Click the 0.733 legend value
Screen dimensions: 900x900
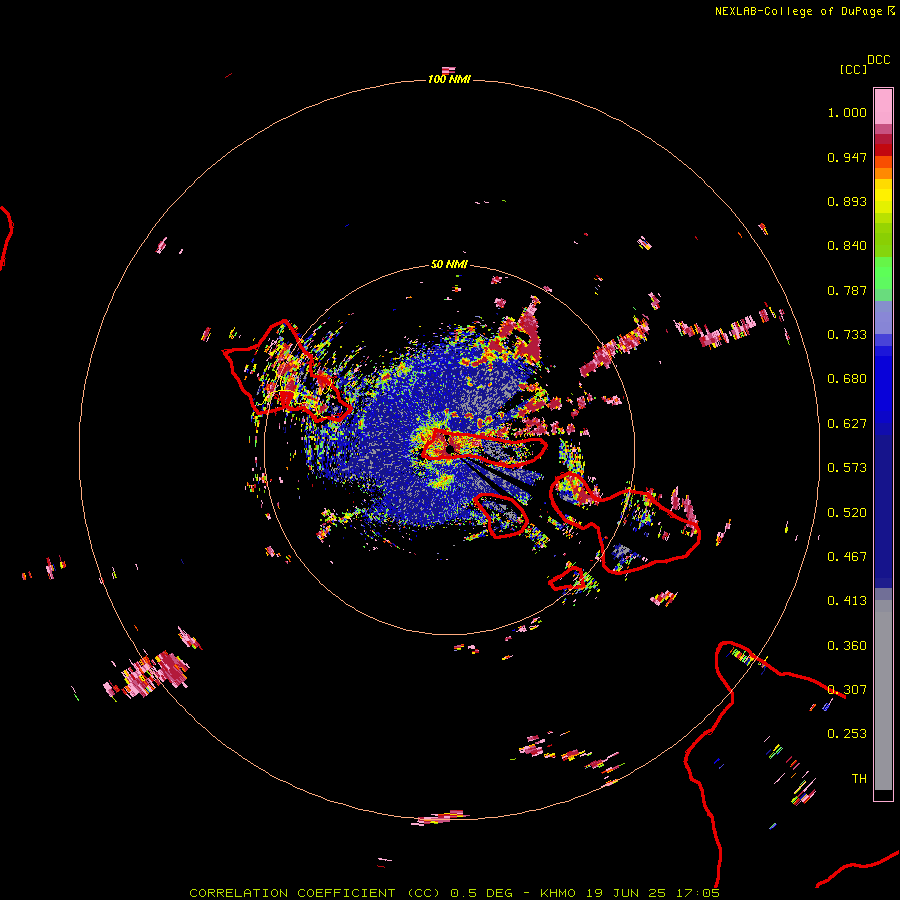[x=847, y=335]
